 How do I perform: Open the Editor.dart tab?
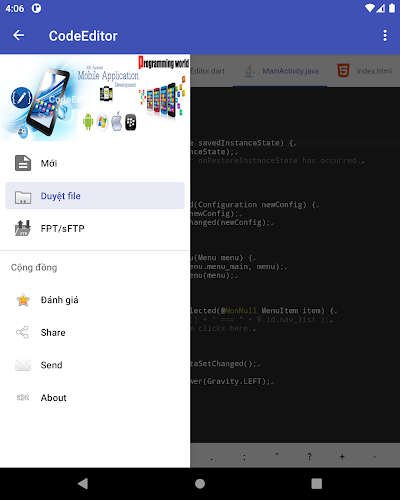[208, 71]
